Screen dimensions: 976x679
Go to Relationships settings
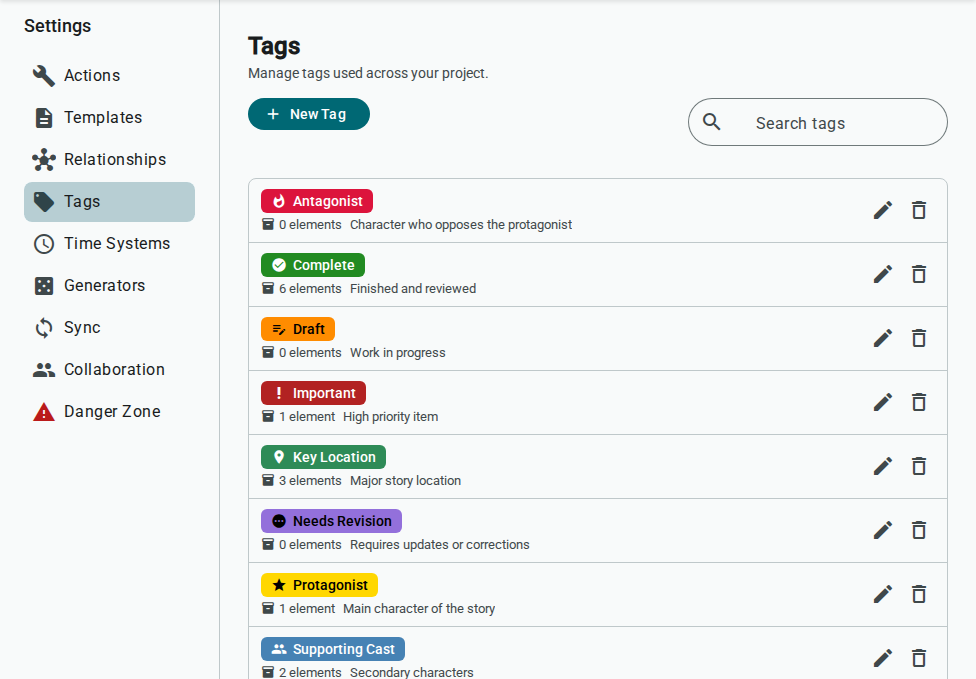click(110, 159)
